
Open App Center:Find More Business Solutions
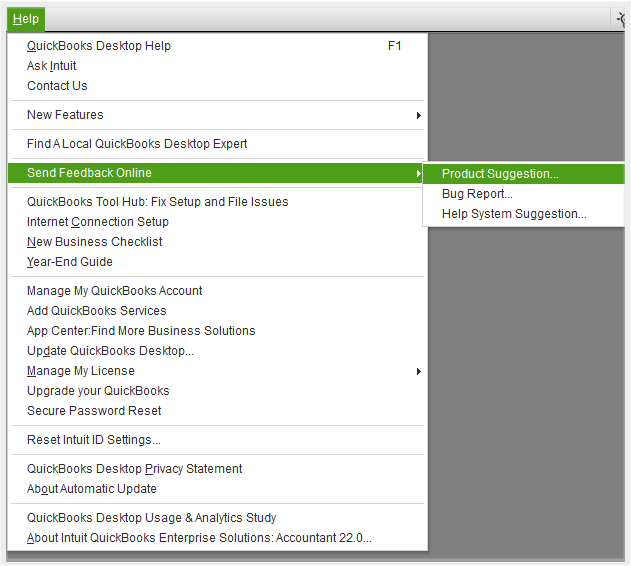[217, 331]
